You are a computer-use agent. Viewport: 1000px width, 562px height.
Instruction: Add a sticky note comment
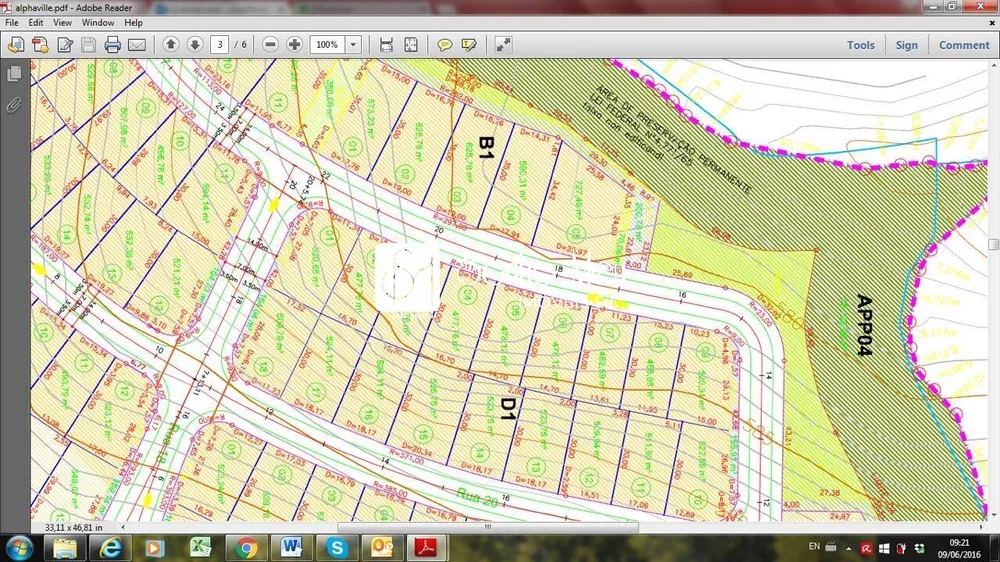click(x=445, y=45)
